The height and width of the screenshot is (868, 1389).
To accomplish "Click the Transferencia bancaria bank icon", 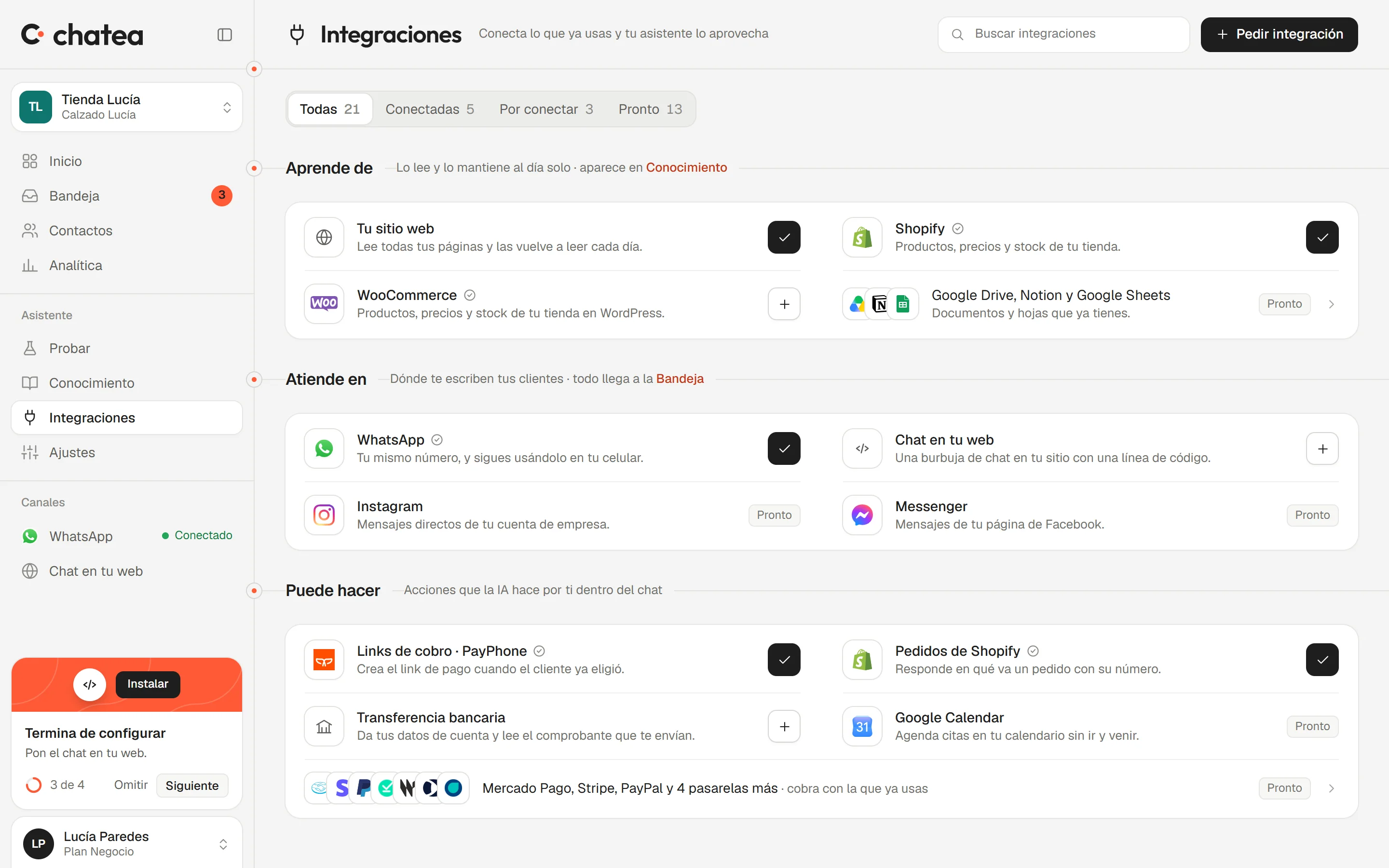I will point(324,726).
